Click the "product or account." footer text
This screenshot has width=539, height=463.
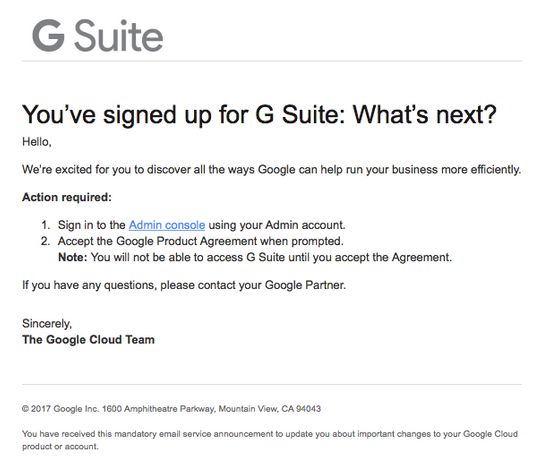[60, 447]
